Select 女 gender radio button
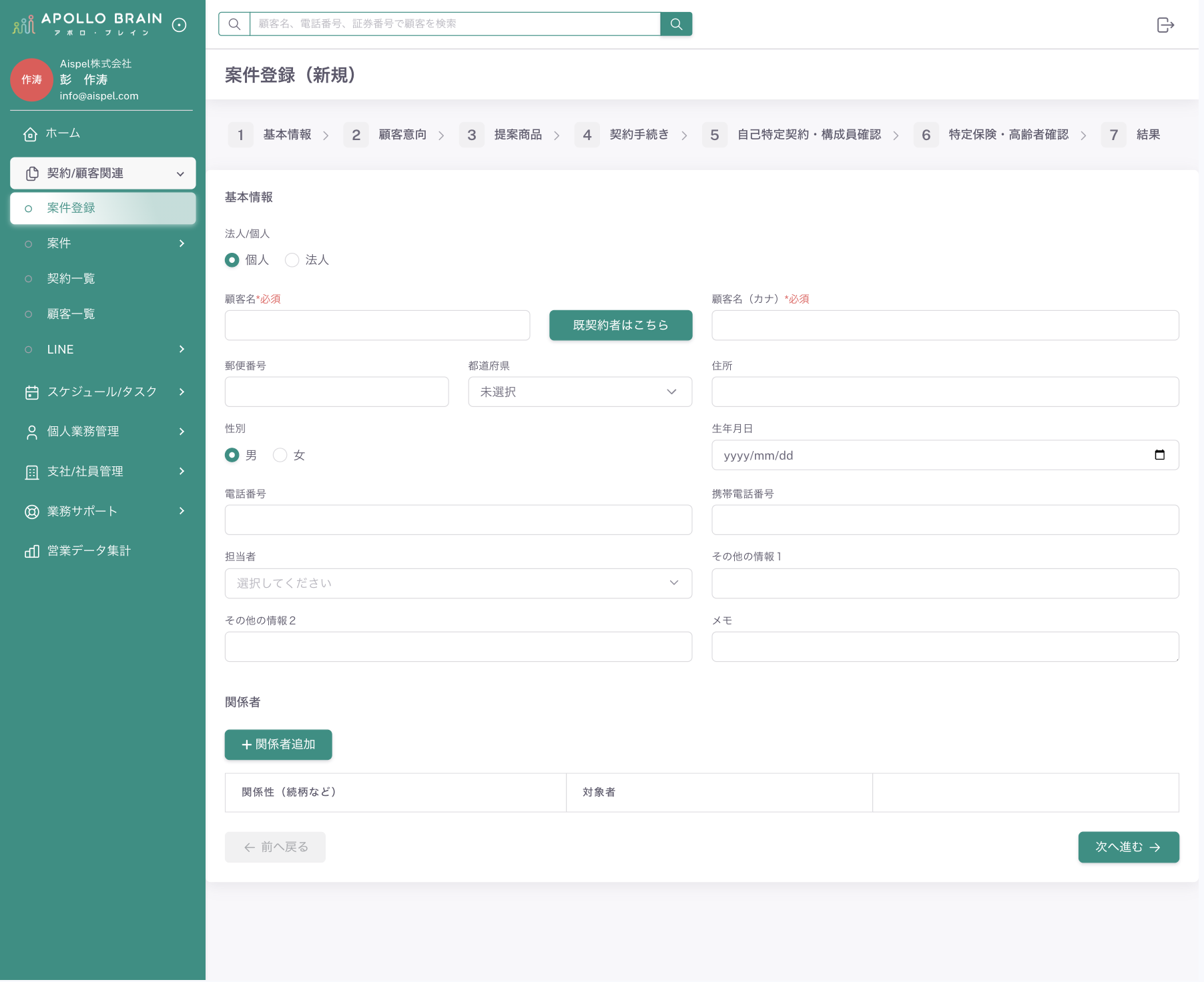 pos(280,455)
